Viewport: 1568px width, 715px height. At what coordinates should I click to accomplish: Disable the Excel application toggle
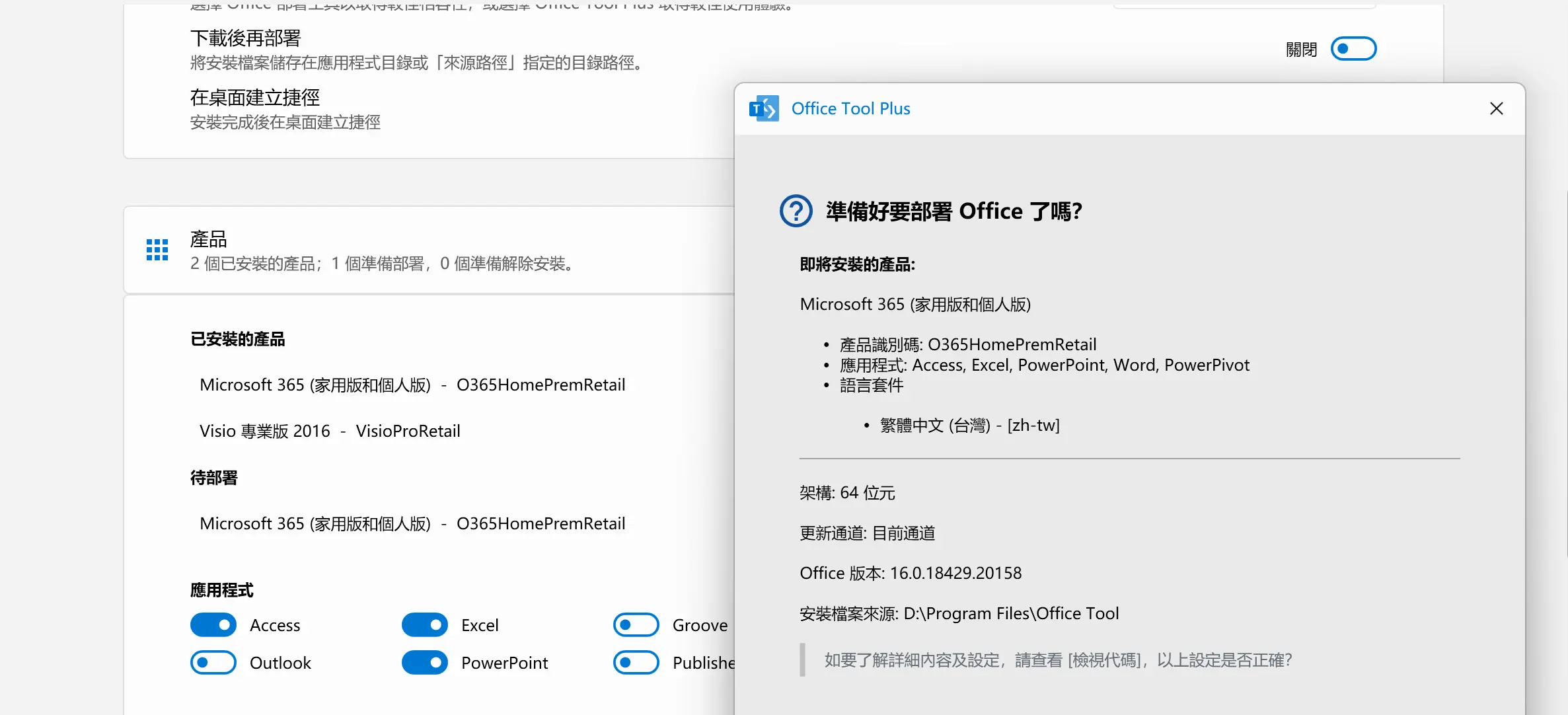pos(425,625)
